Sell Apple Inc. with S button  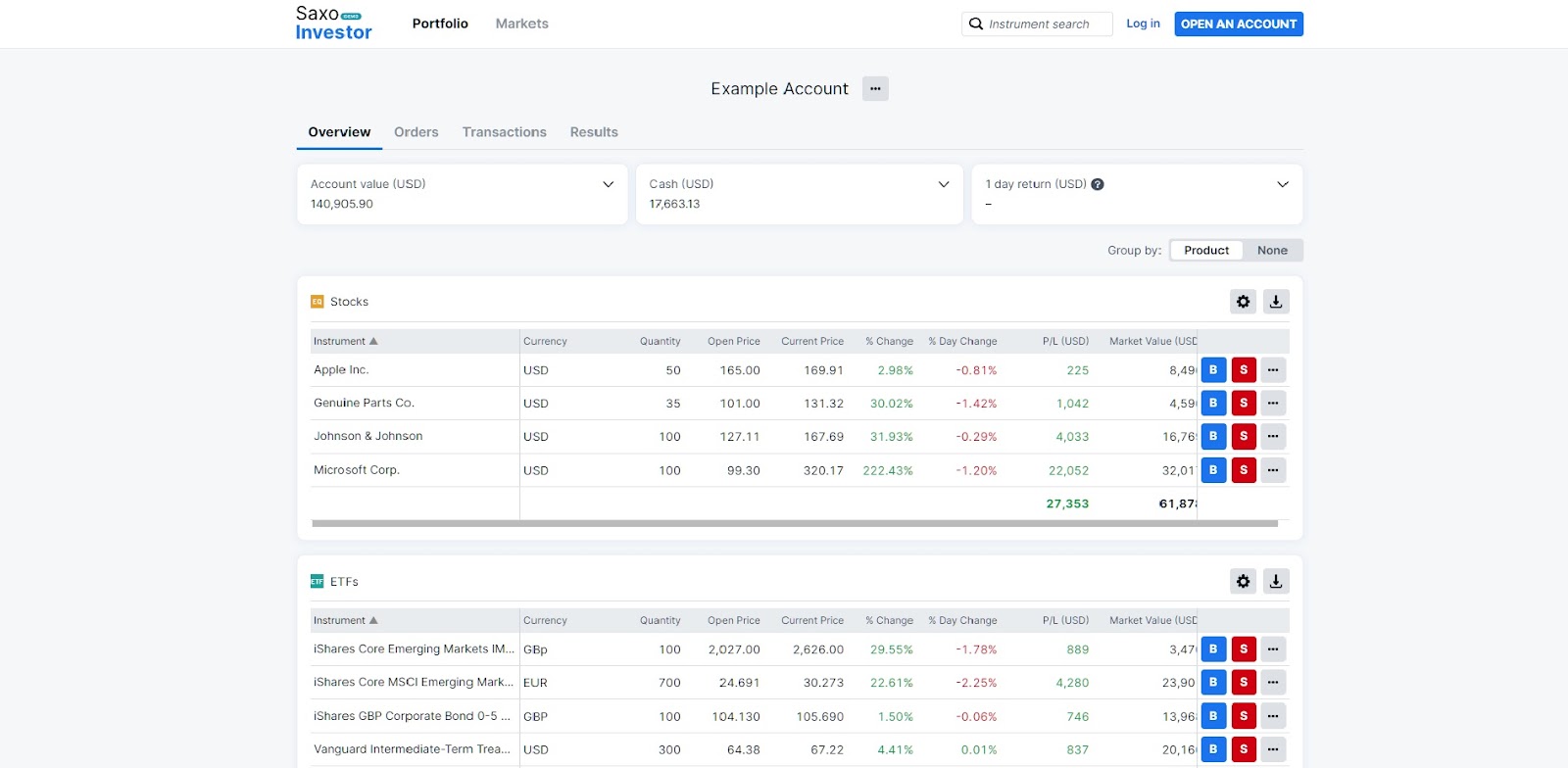pos(1244,370)
